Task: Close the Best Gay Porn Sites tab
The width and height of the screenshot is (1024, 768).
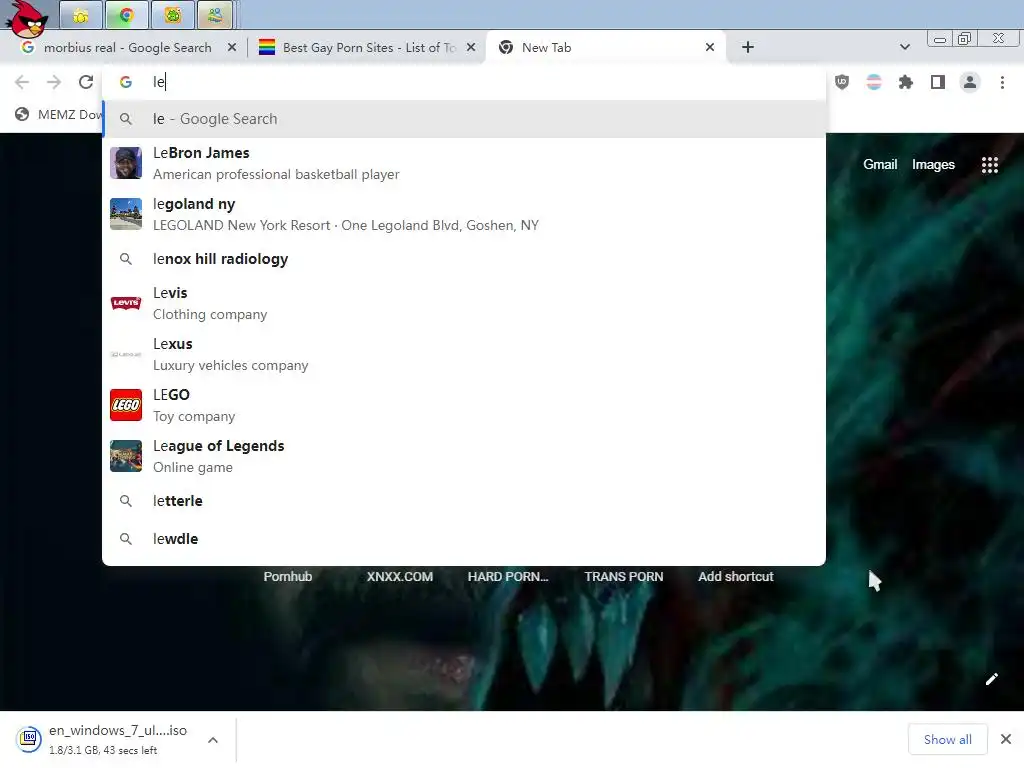Action: (x=471, y=48)
